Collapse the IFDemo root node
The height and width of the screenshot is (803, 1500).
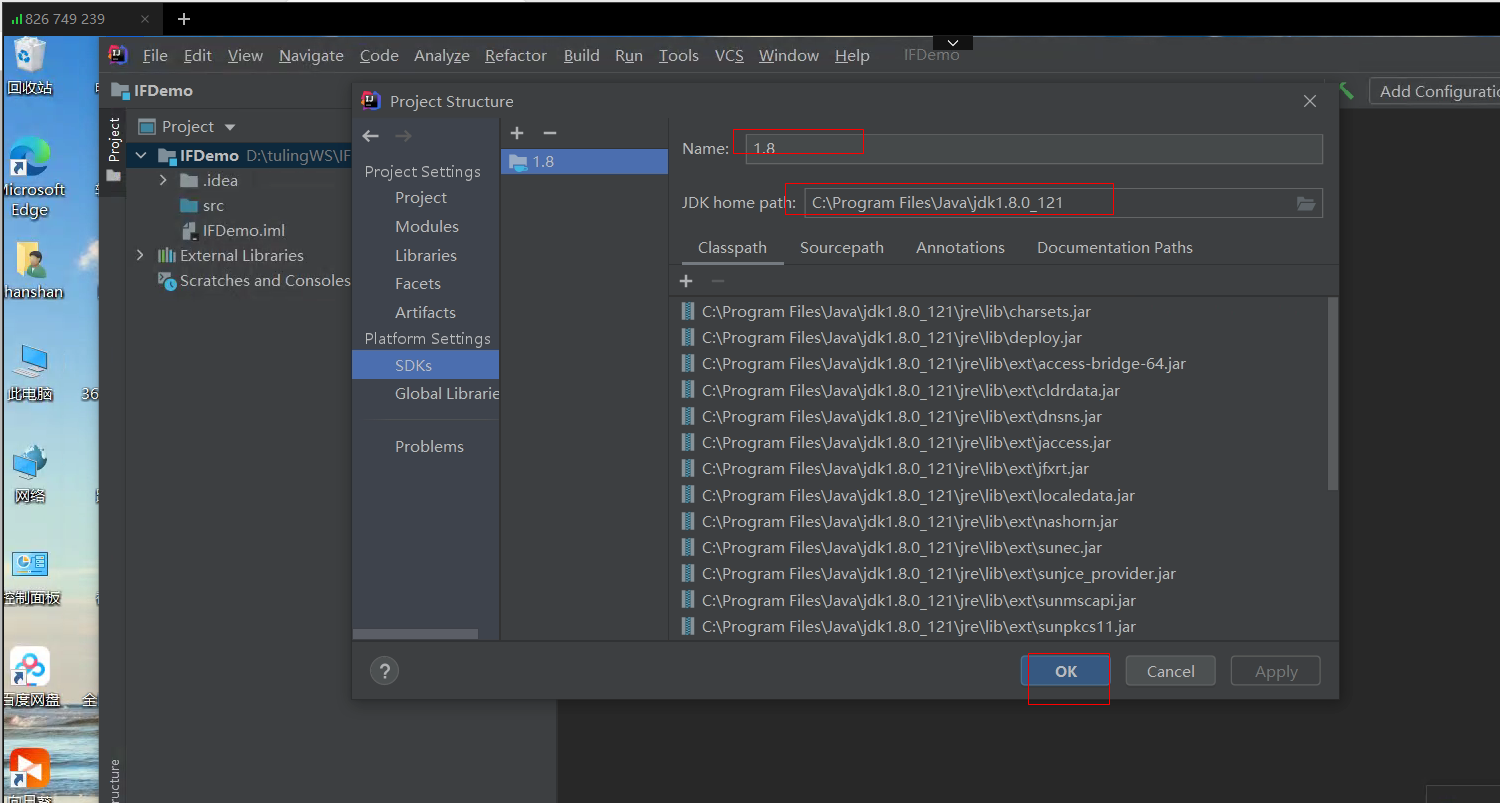coord(141,155)
